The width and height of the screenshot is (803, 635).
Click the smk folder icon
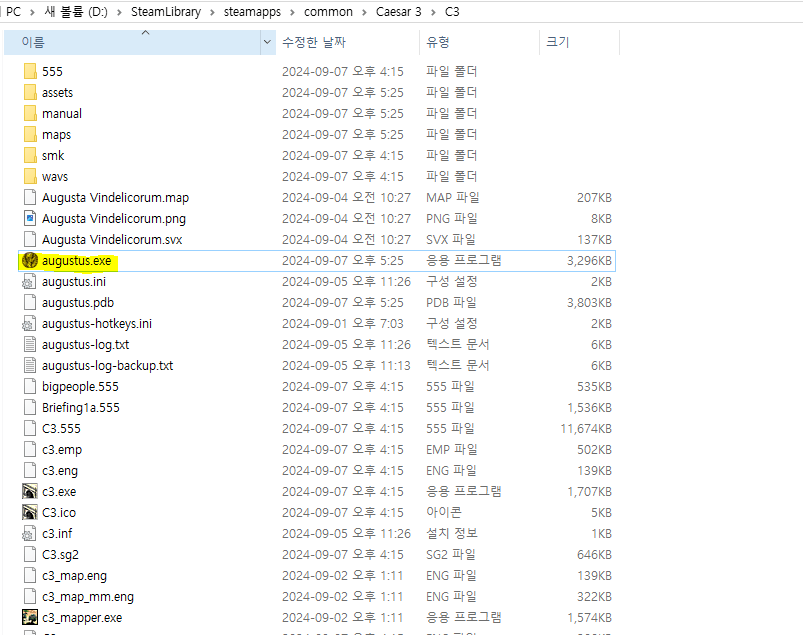pyautogui.click(x=30, y=155)
